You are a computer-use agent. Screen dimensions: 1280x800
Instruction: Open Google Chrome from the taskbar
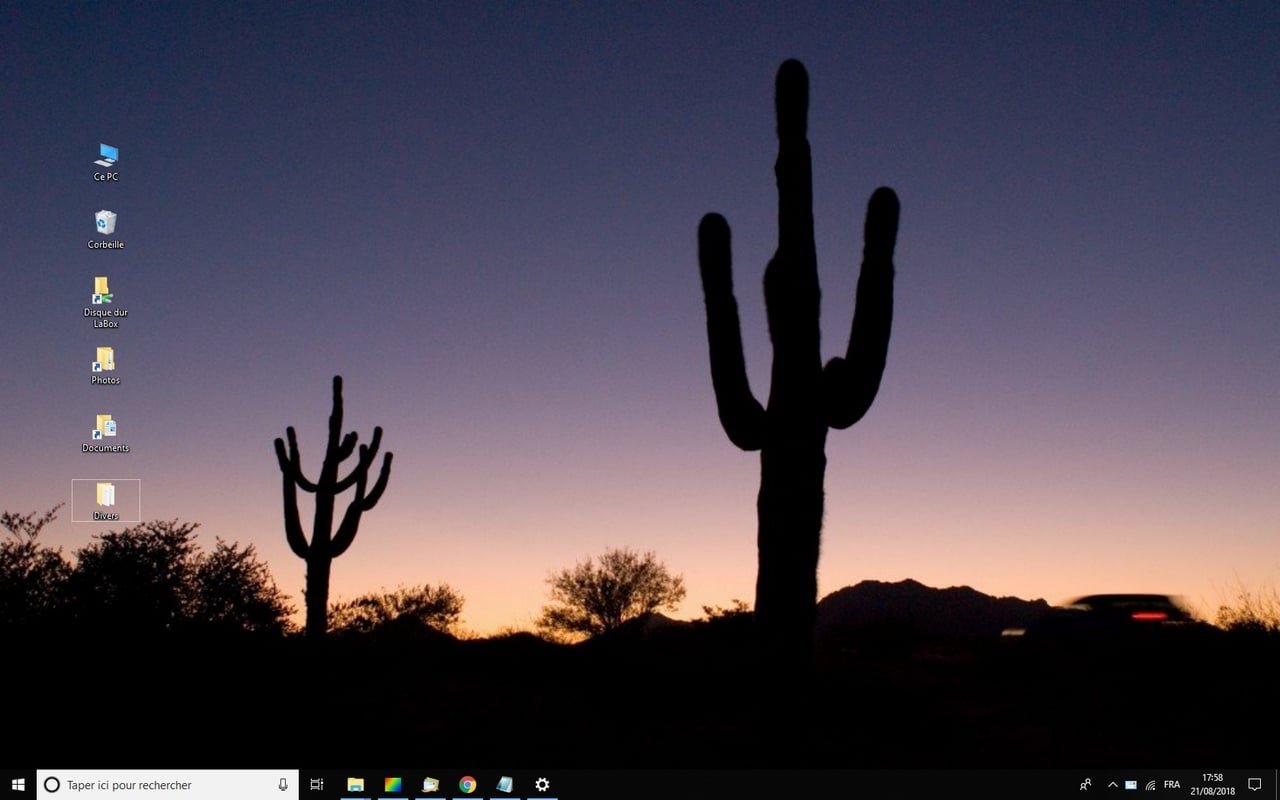[468, 785]
